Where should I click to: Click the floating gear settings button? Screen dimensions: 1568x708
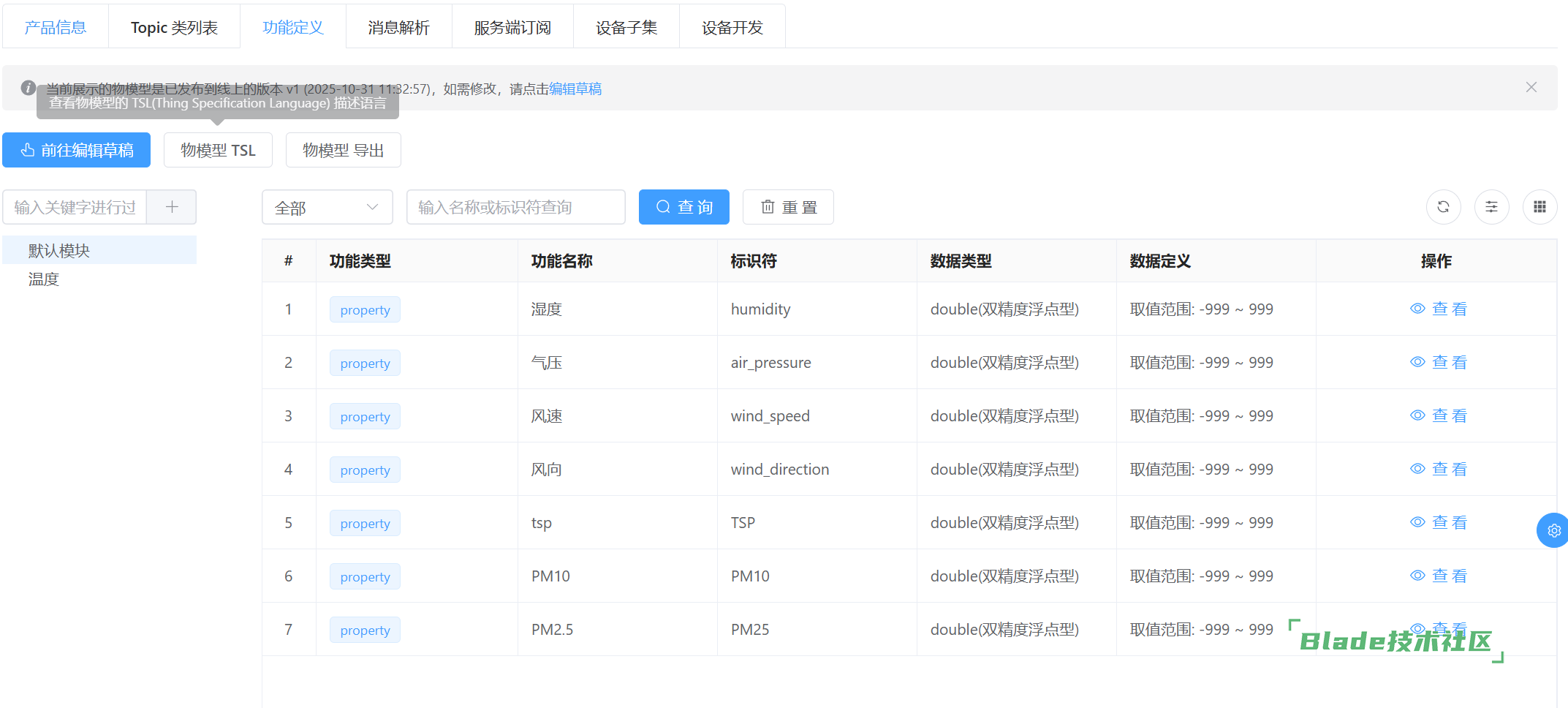(1553, 530)
